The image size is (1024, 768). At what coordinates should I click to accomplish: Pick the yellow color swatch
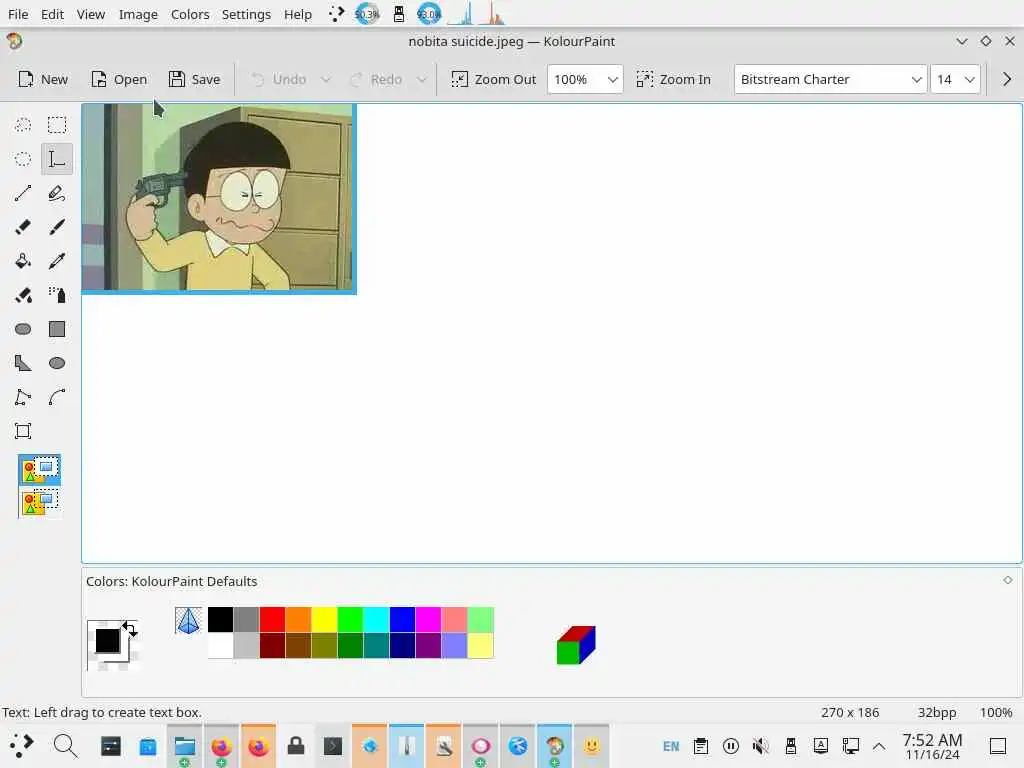(325, 619)
